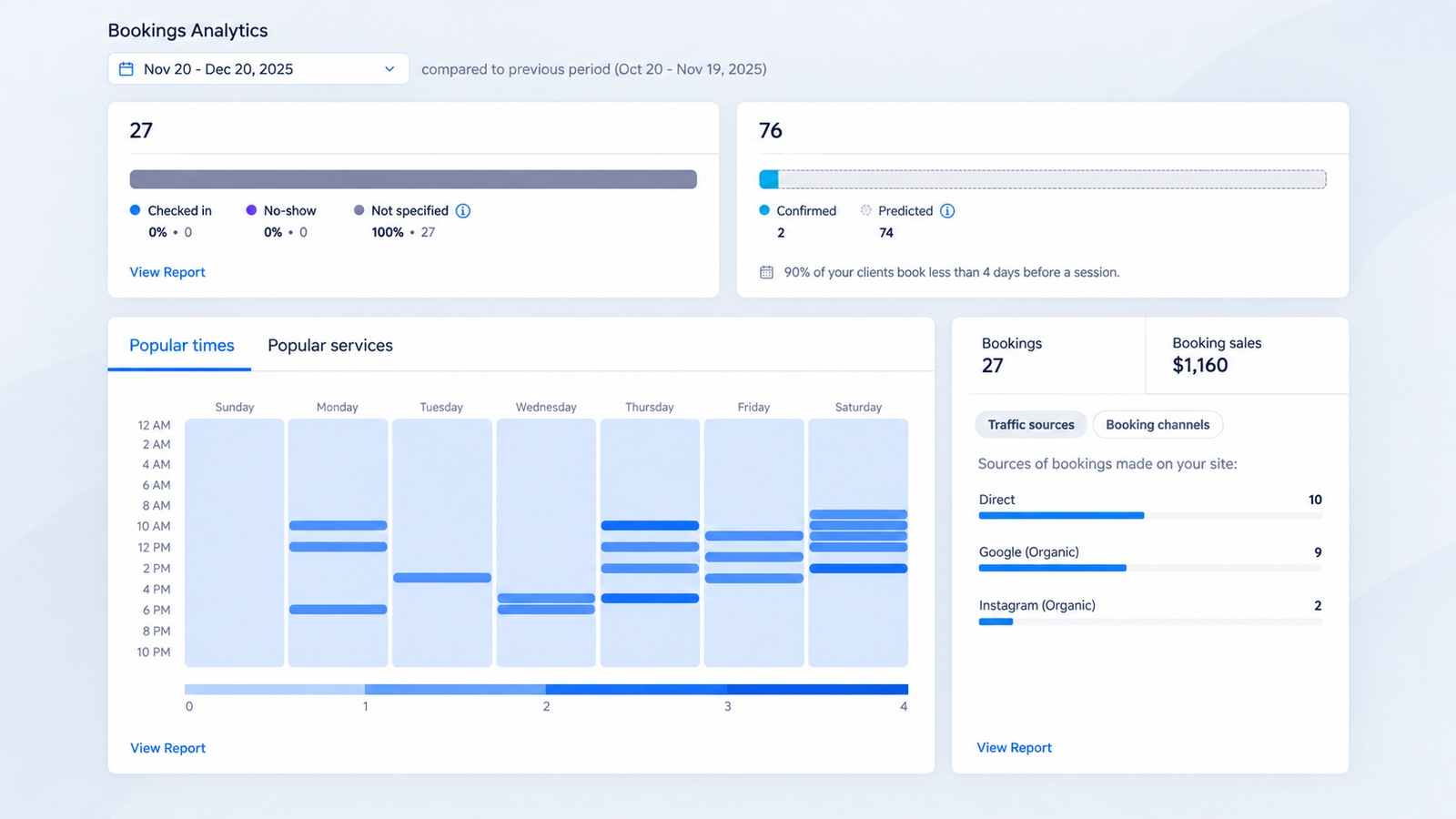Click the Direct source progress bar
1456x819 pixels.
point(1150,516)
